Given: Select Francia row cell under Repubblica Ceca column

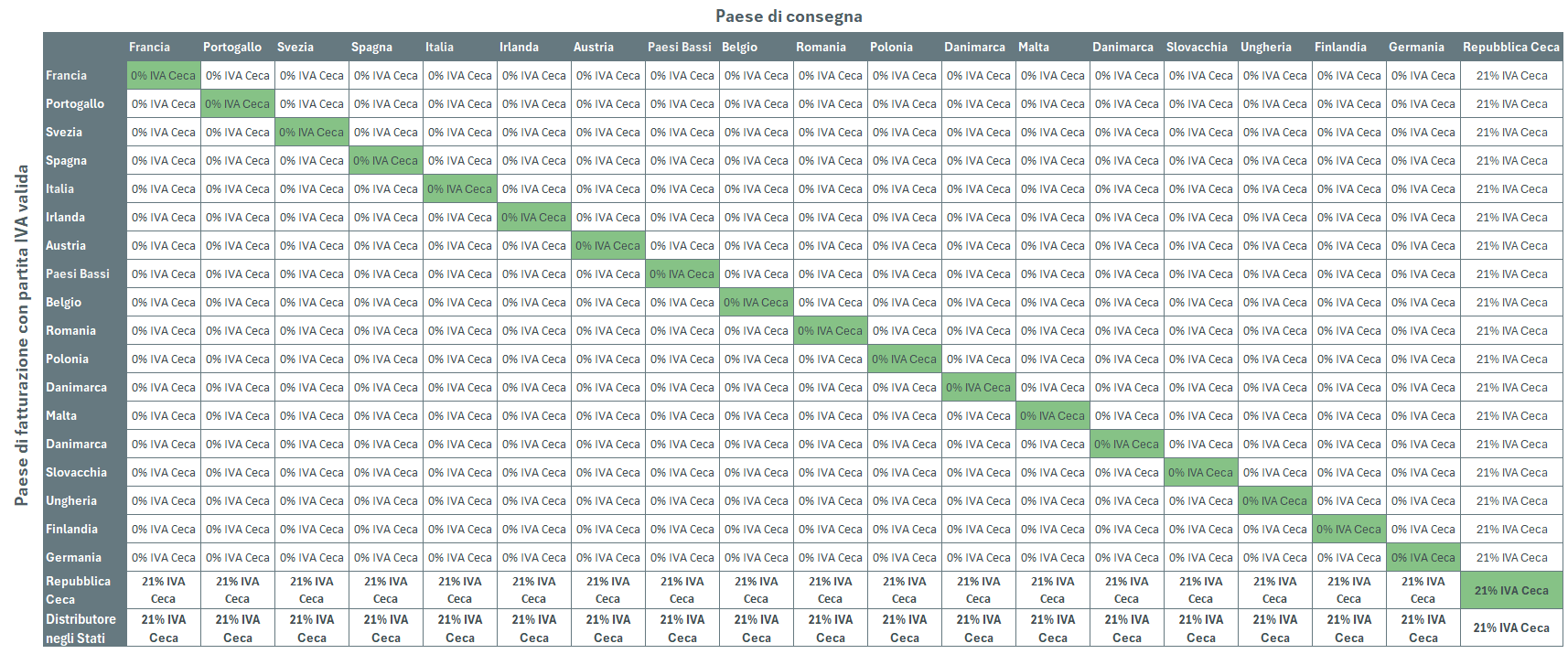Looking at the screenshot, I should [x=1511, y=76].
